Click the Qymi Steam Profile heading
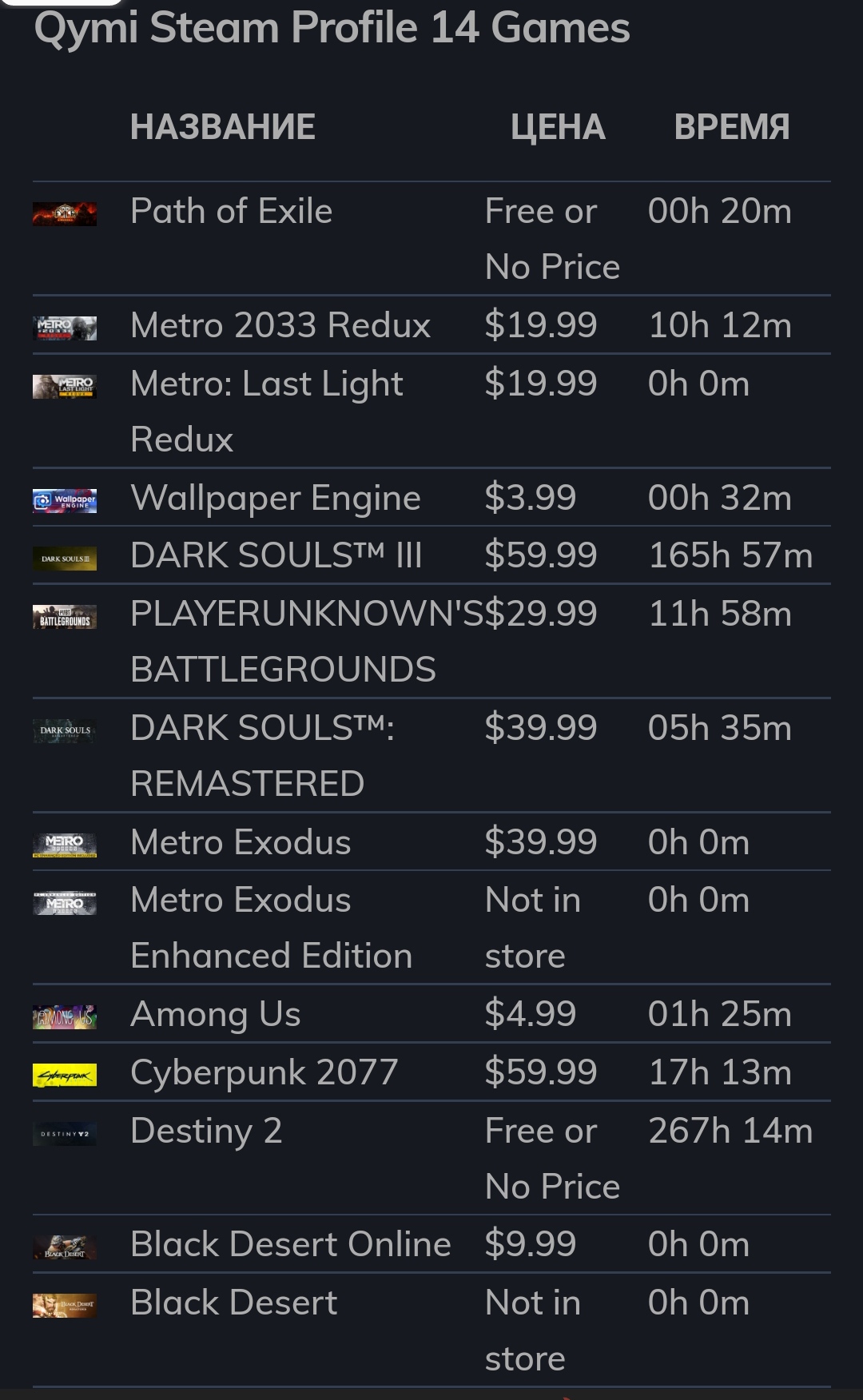 [x=332, y=28]
